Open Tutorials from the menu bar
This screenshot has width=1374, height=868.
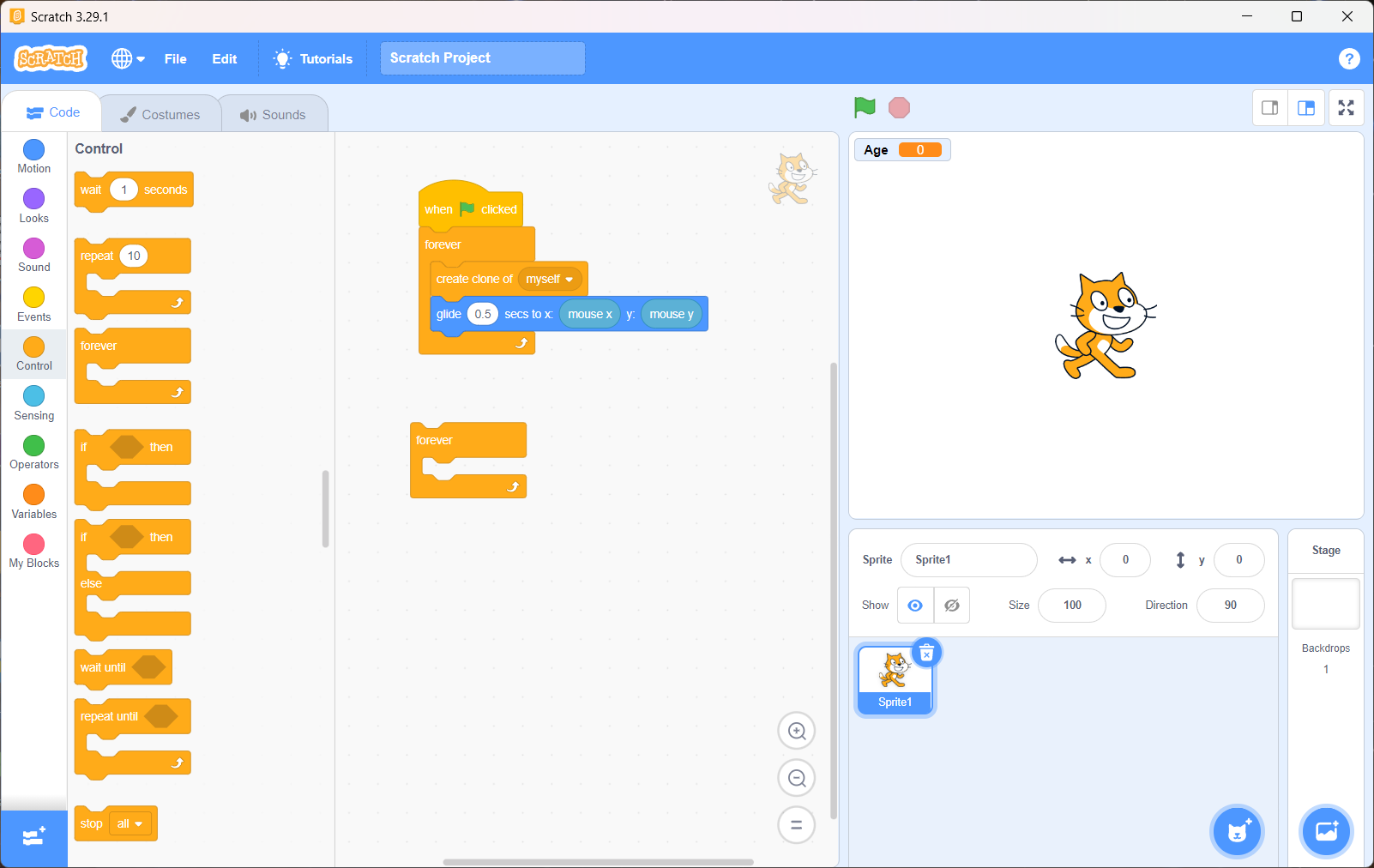313,58
